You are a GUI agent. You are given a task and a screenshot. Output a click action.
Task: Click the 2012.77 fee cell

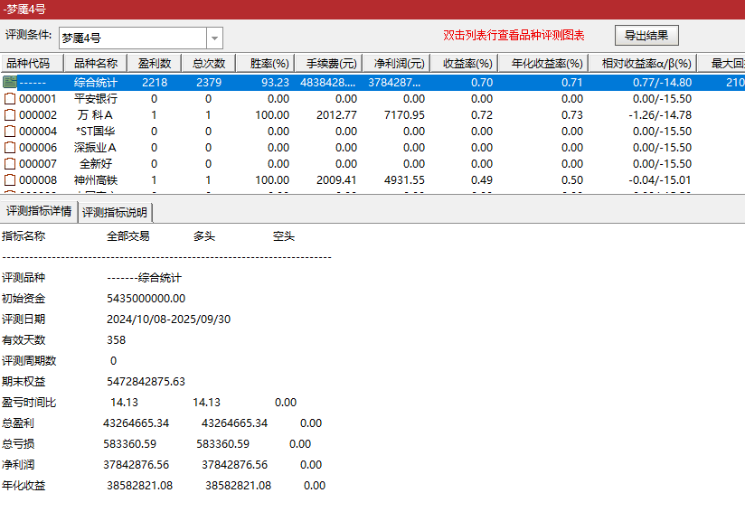(336, 115)
